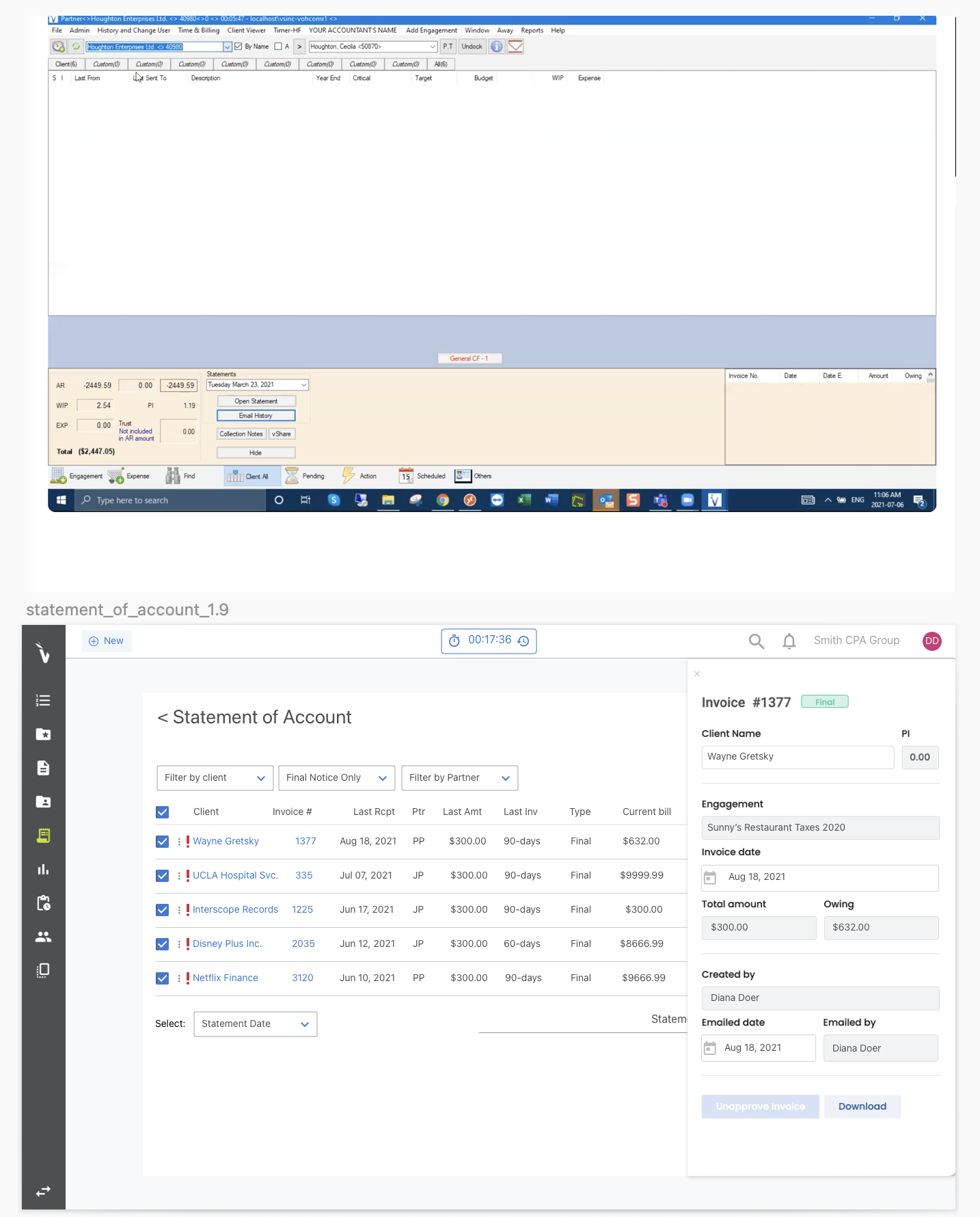Click the swap arrows icon in sidebar

(x=43, y=1191)
